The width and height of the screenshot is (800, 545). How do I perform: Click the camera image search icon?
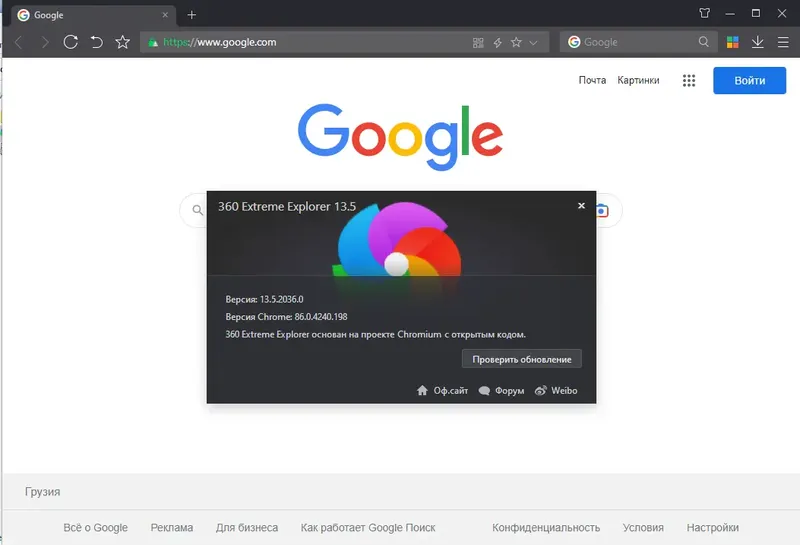point(603,210)
